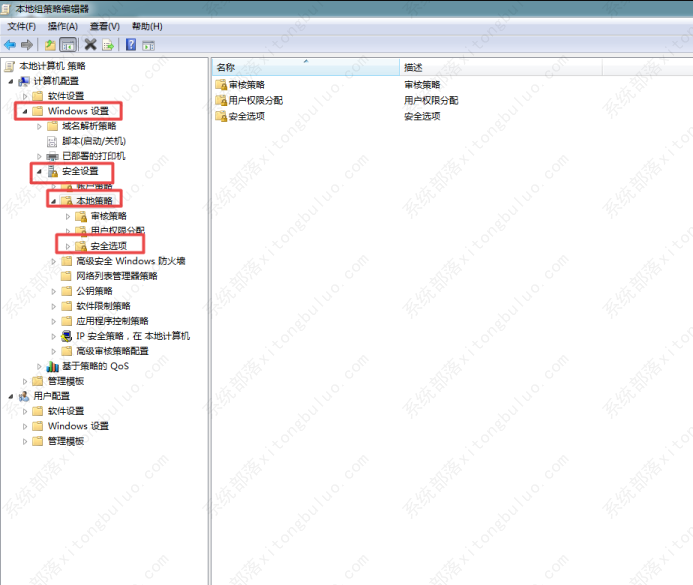
Task: Expand the 安全选项 tree node arrow
Action: [x=68, y=246]
